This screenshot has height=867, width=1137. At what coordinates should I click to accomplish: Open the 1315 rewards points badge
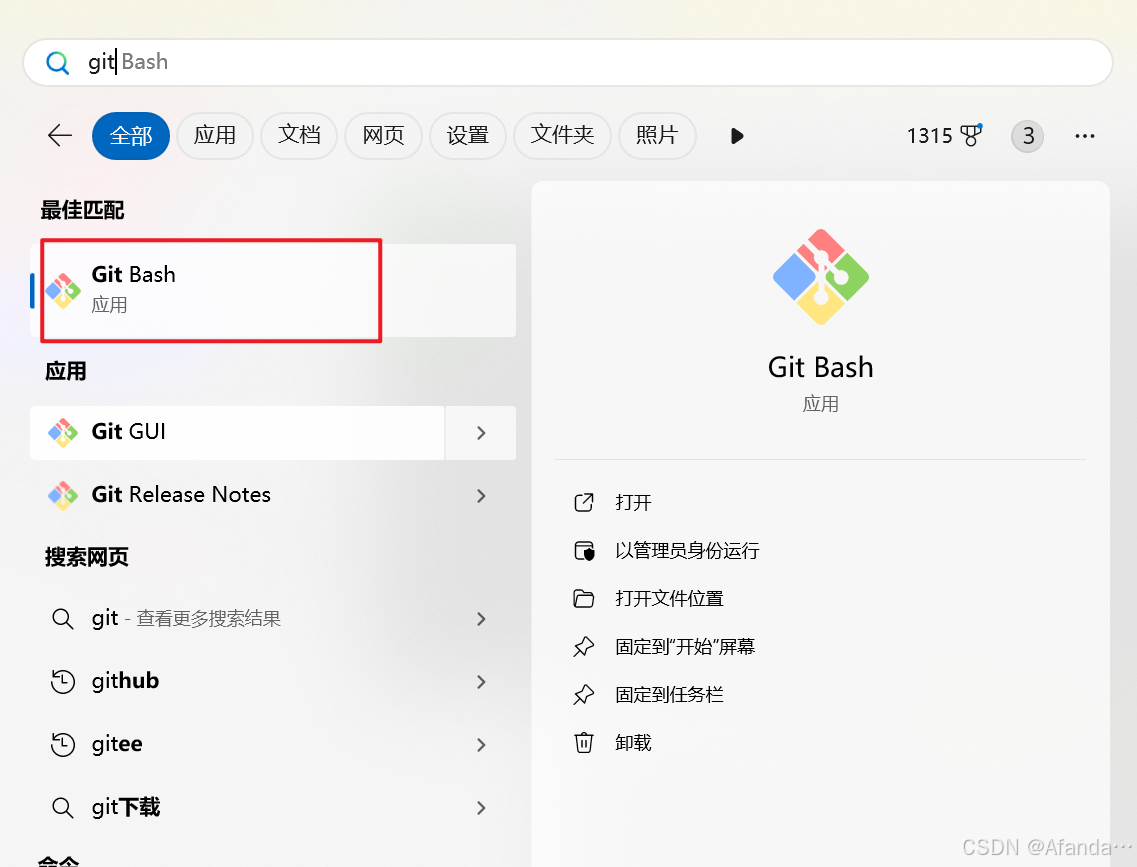point(943,136)
